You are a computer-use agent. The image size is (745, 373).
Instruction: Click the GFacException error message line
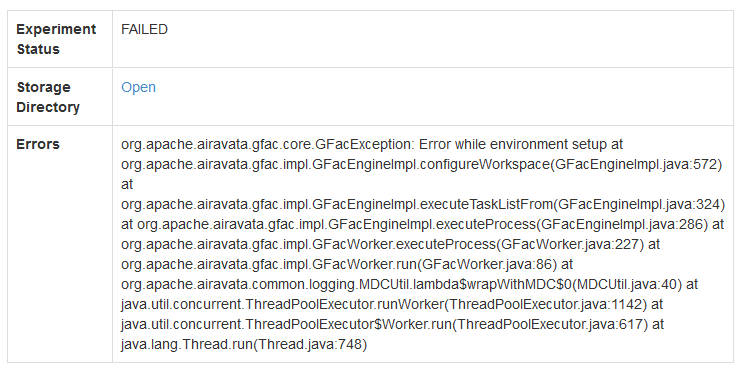click(372, 144)
